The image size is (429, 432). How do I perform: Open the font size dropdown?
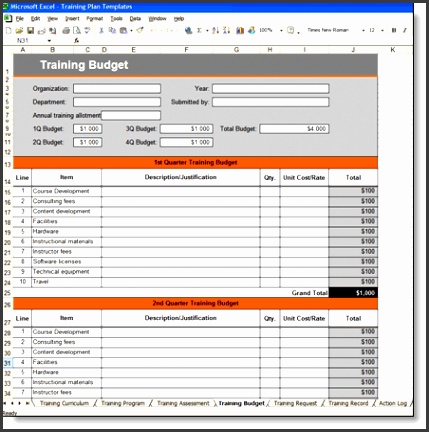(x=382, y=31)
